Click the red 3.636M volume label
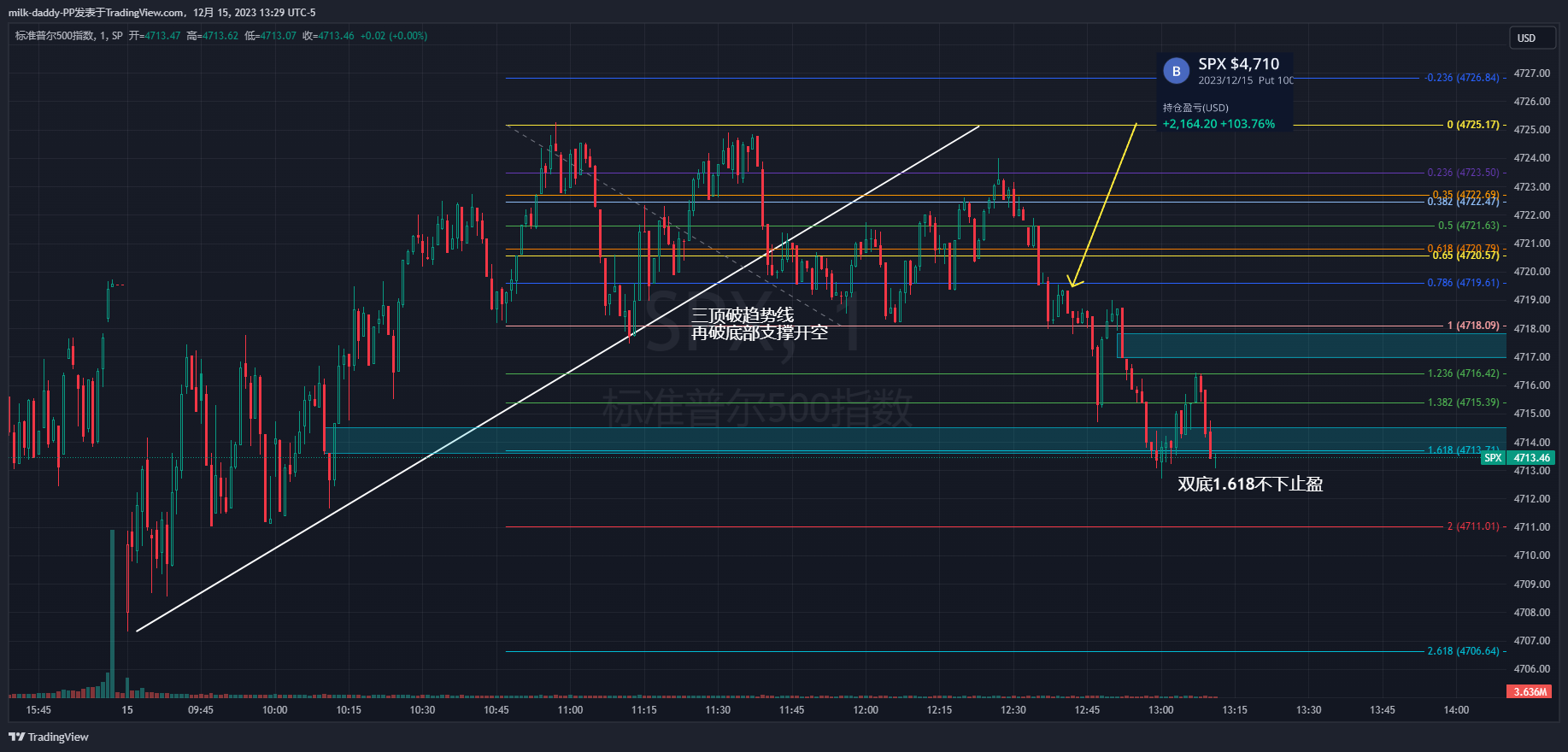 [1530, 692]
